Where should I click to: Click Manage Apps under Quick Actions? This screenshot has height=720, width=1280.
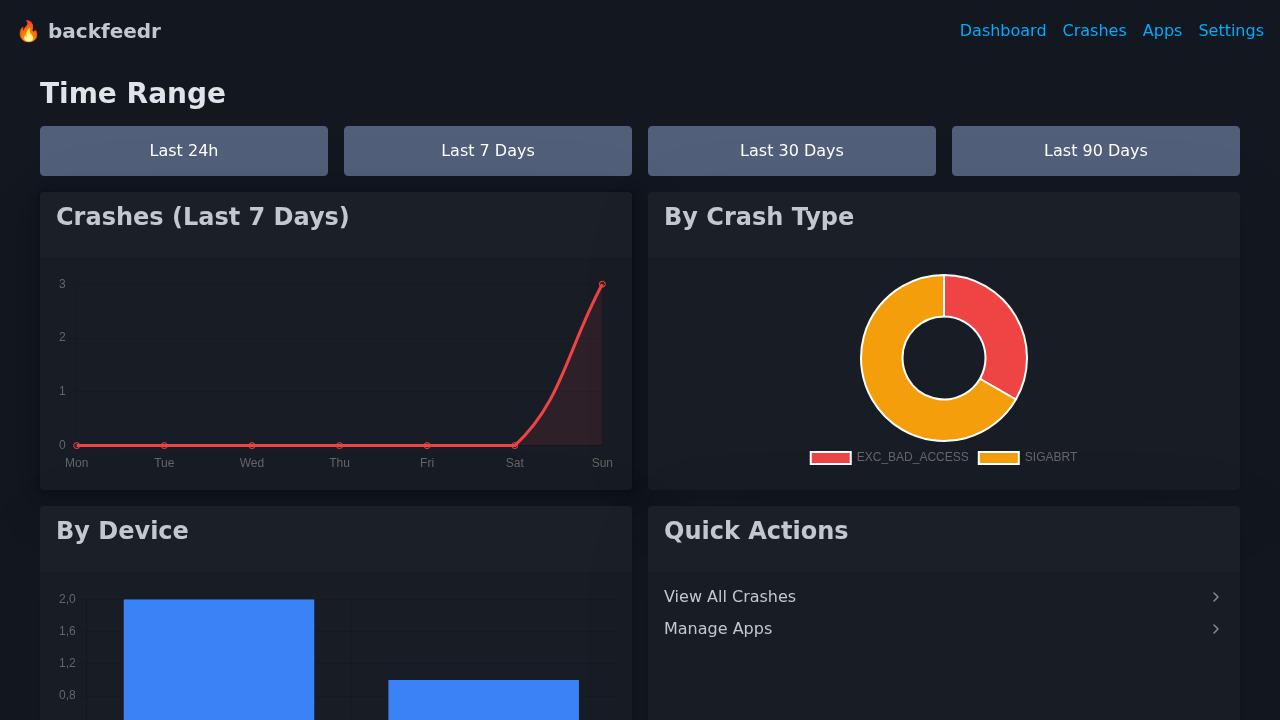718,629
